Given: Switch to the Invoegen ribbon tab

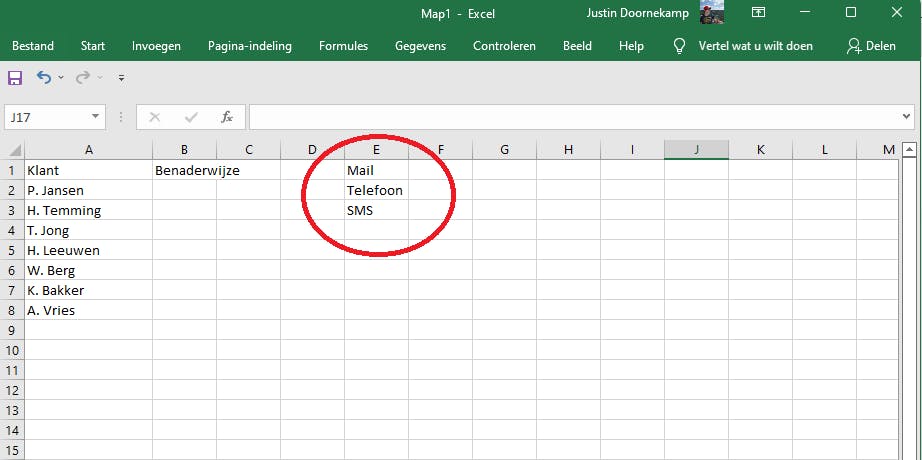Looking at the screenshot, I should (x=156, y=46).
